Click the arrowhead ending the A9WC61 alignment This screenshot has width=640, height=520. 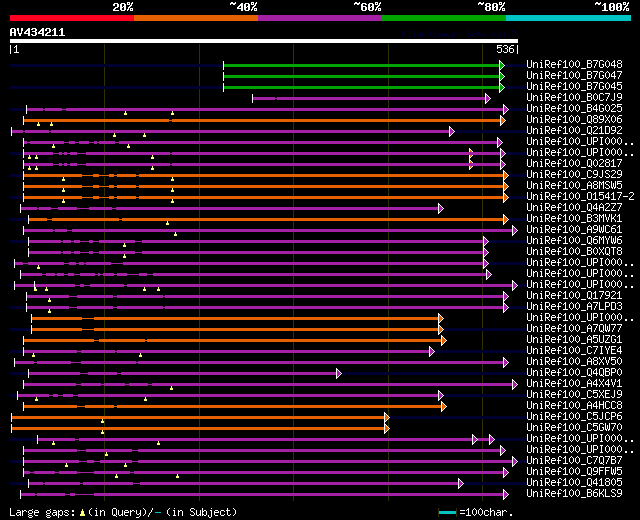515,231
